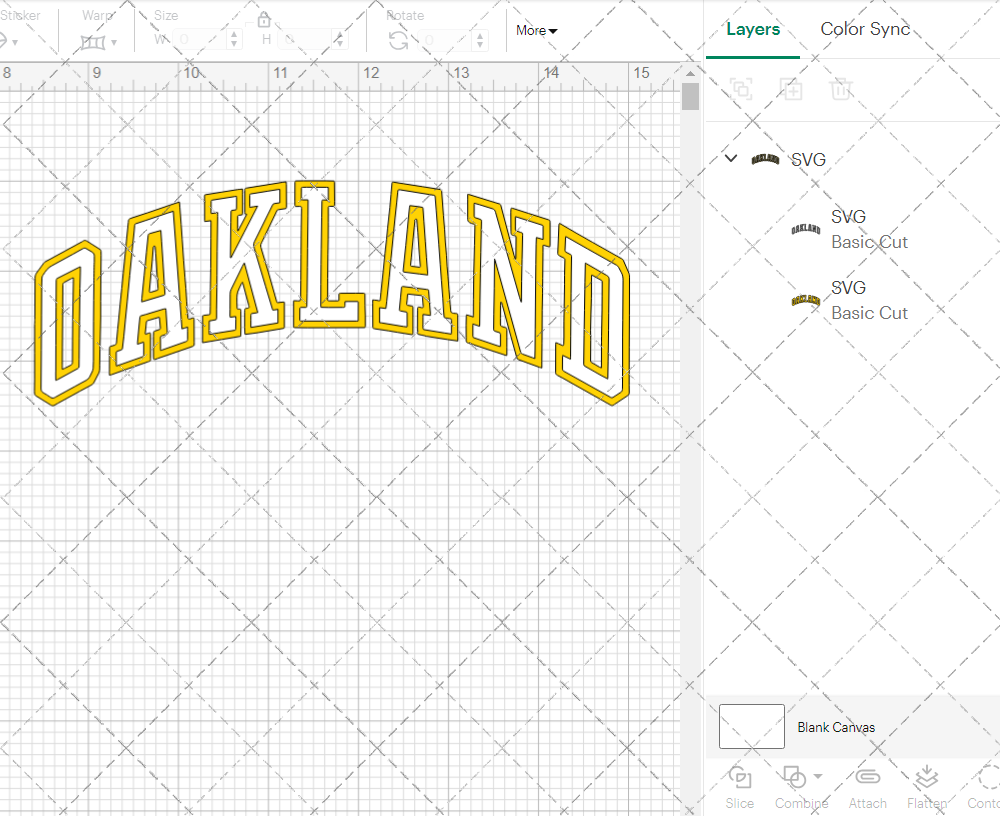The image size is (1000, 816).
Task: Switch to the Color Sync tab
Action: point(865,29)
